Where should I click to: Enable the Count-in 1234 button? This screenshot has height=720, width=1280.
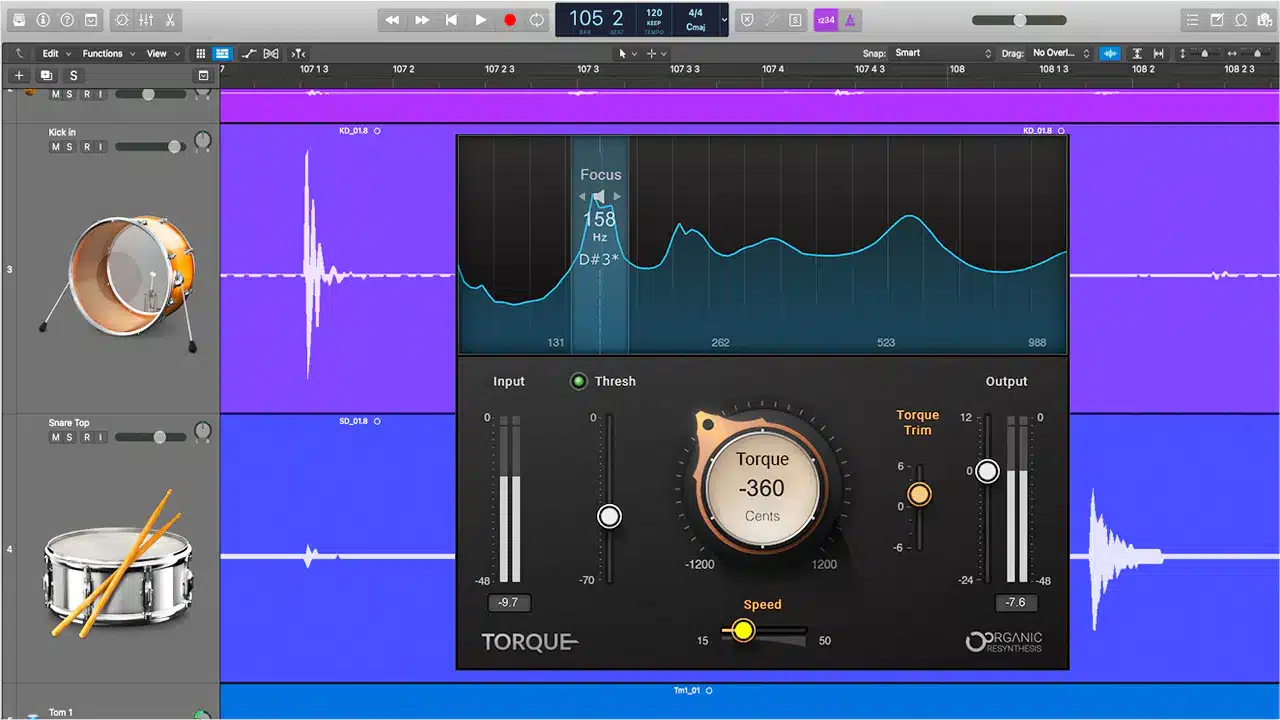825,20
